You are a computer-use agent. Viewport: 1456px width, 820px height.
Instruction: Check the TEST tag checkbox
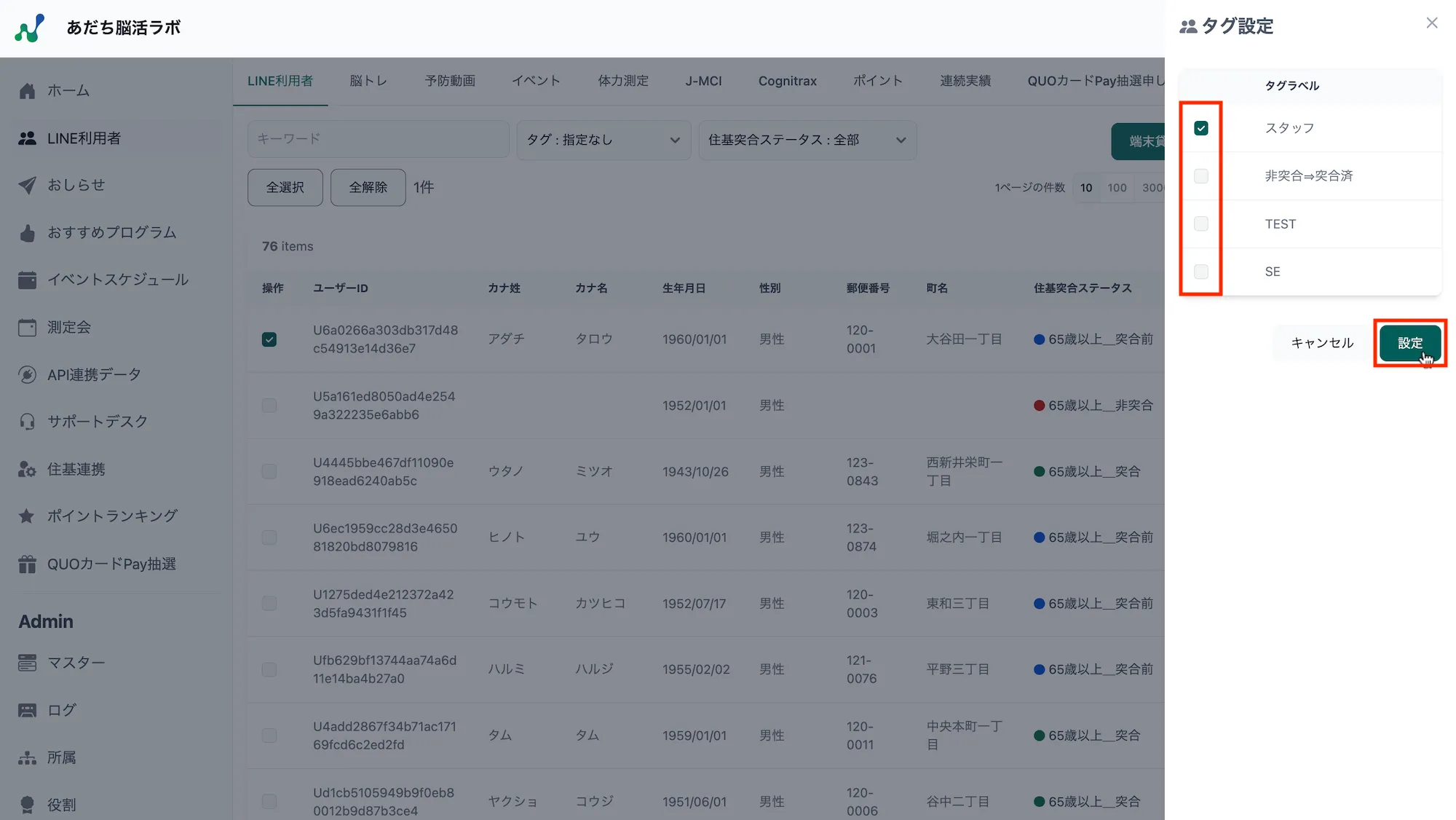(1201, 224)
